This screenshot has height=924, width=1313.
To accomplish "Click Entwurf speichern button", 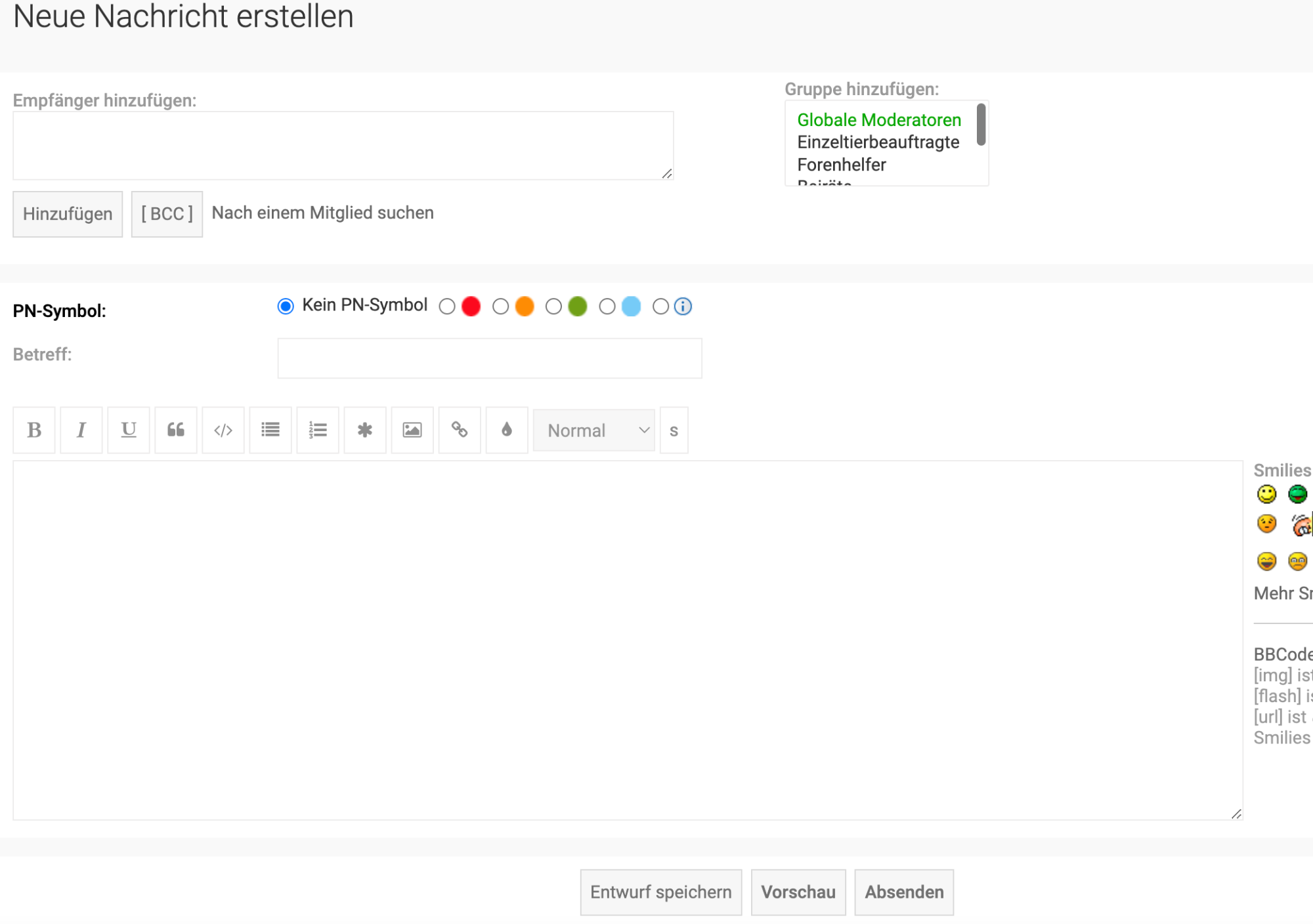I will (660, 892).
